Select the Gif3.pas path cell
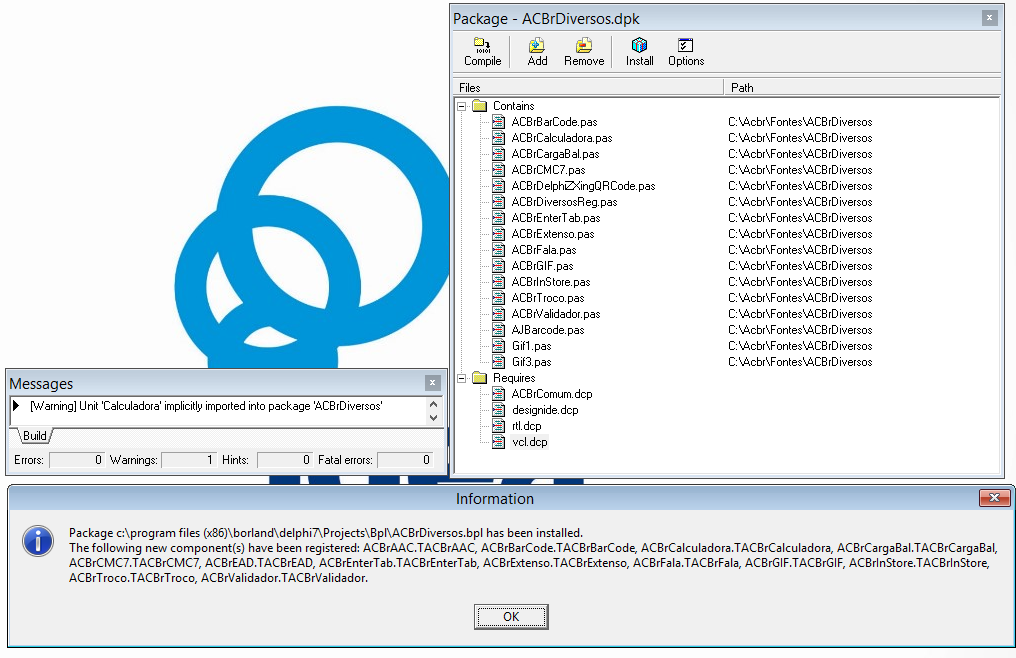The width and height of the screenshot is (1016, 658). (800, 362)
